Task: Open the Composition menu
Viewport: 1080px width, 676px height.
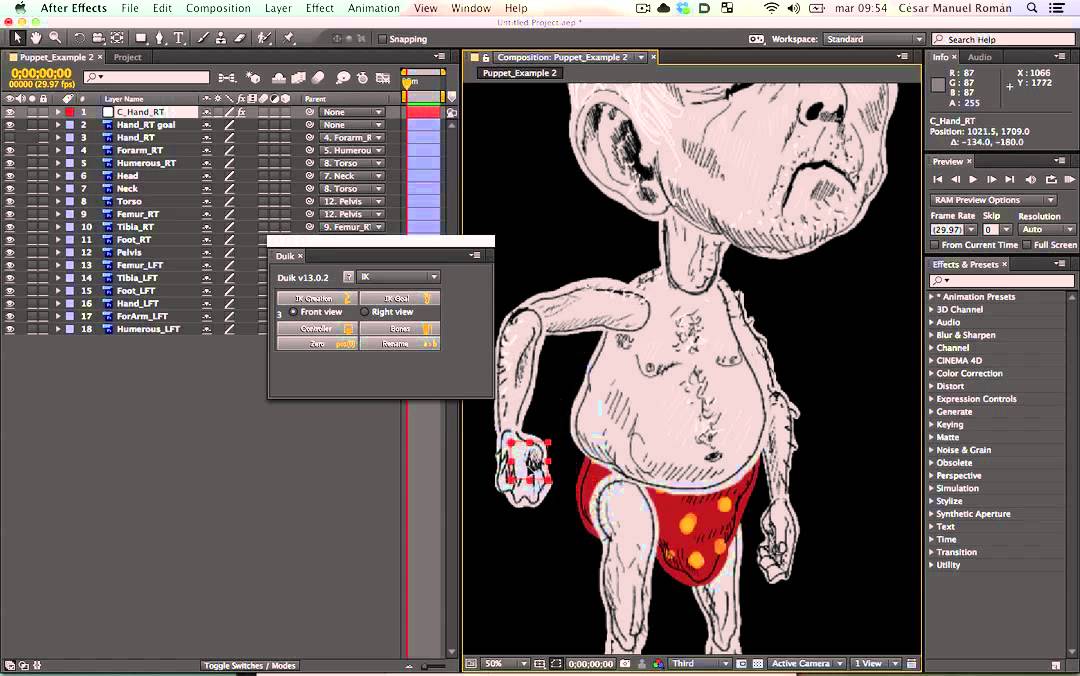Action: (218, 8)
